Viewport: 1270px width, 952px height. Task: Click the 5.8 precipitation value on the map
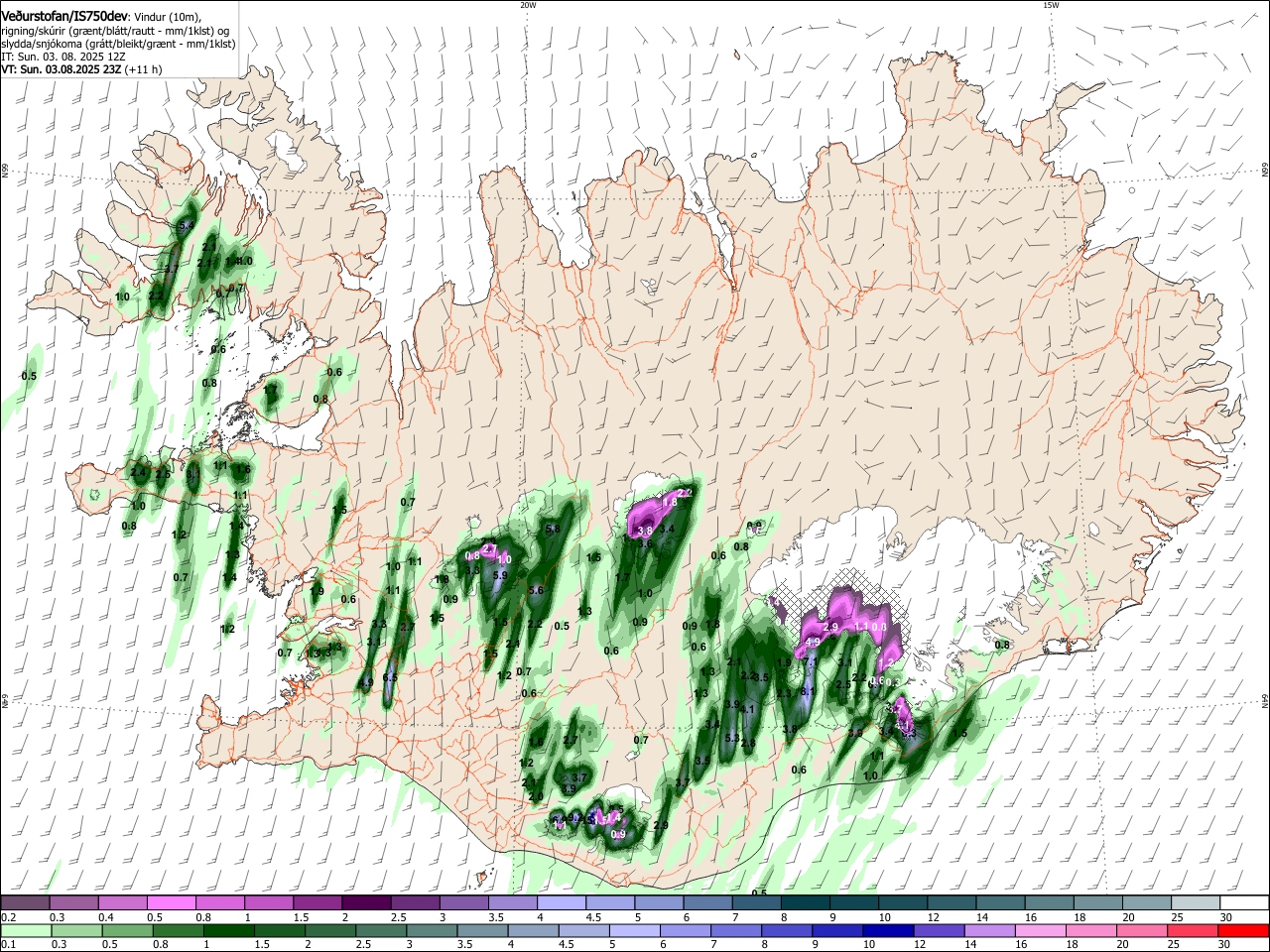point(553,530)
